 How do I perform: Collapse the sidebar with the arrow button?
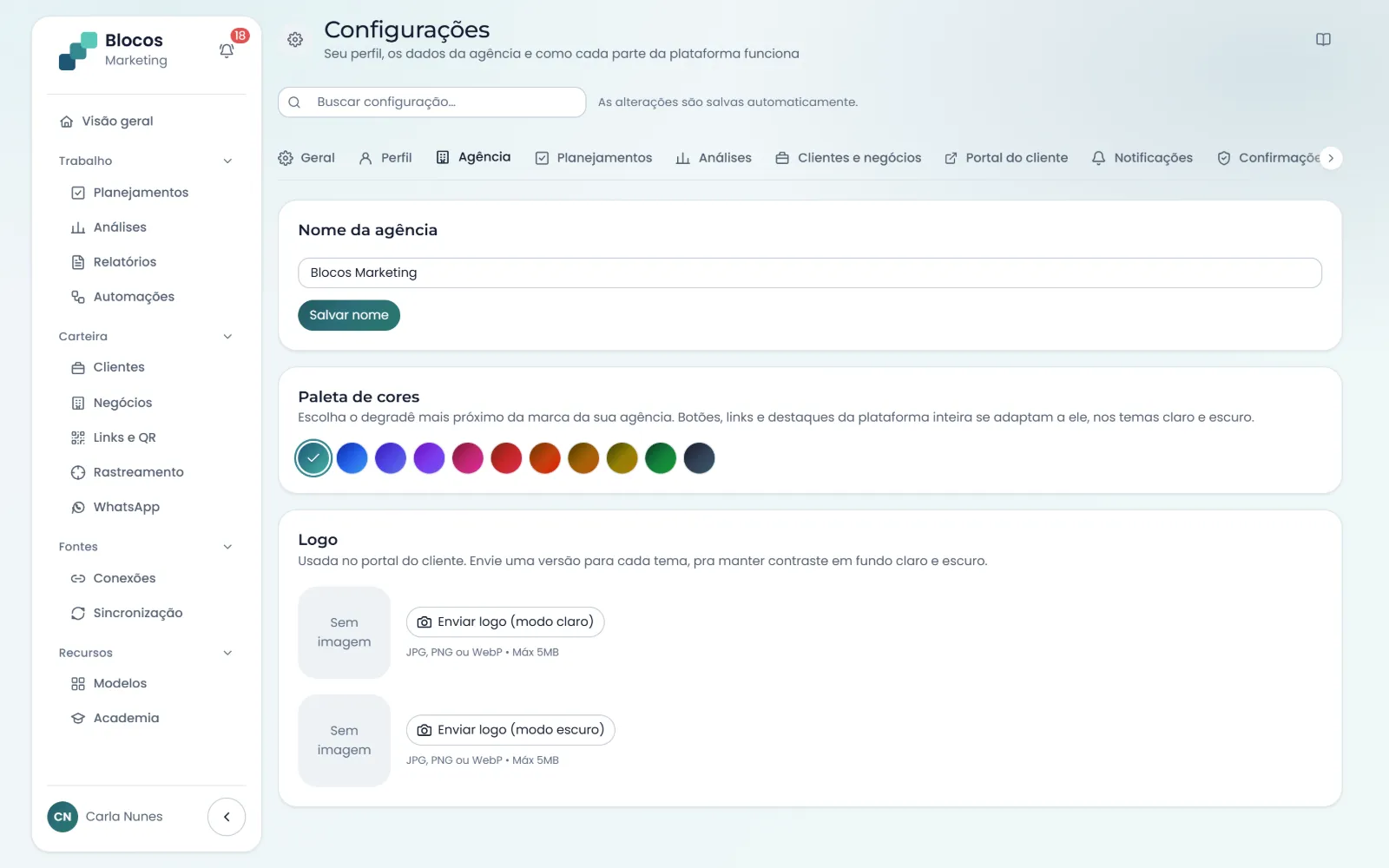coord(227,817)
